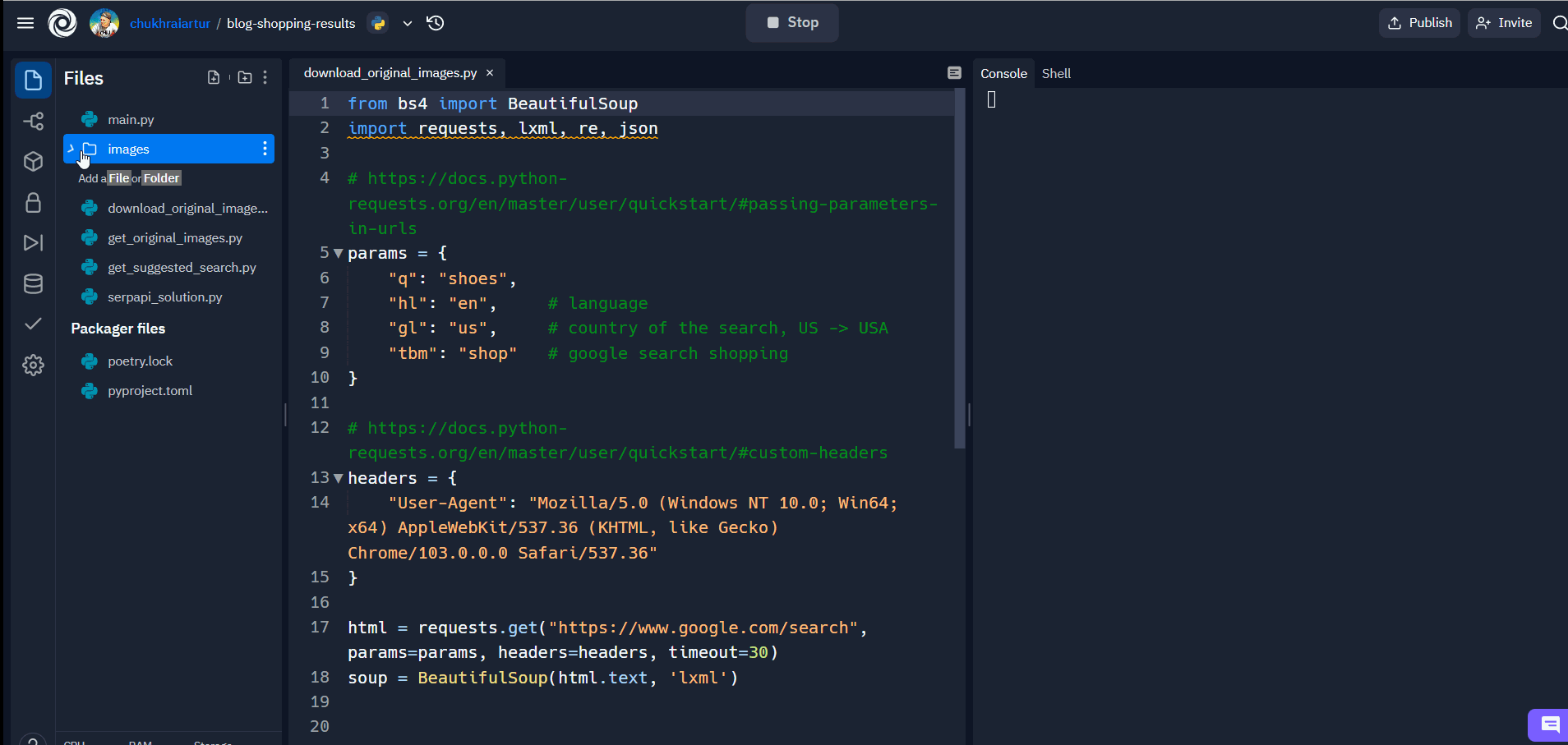Click the editor vertical scrollbar
The height and width of the screenshot is (745, 1568).
(x=959, y=269)
